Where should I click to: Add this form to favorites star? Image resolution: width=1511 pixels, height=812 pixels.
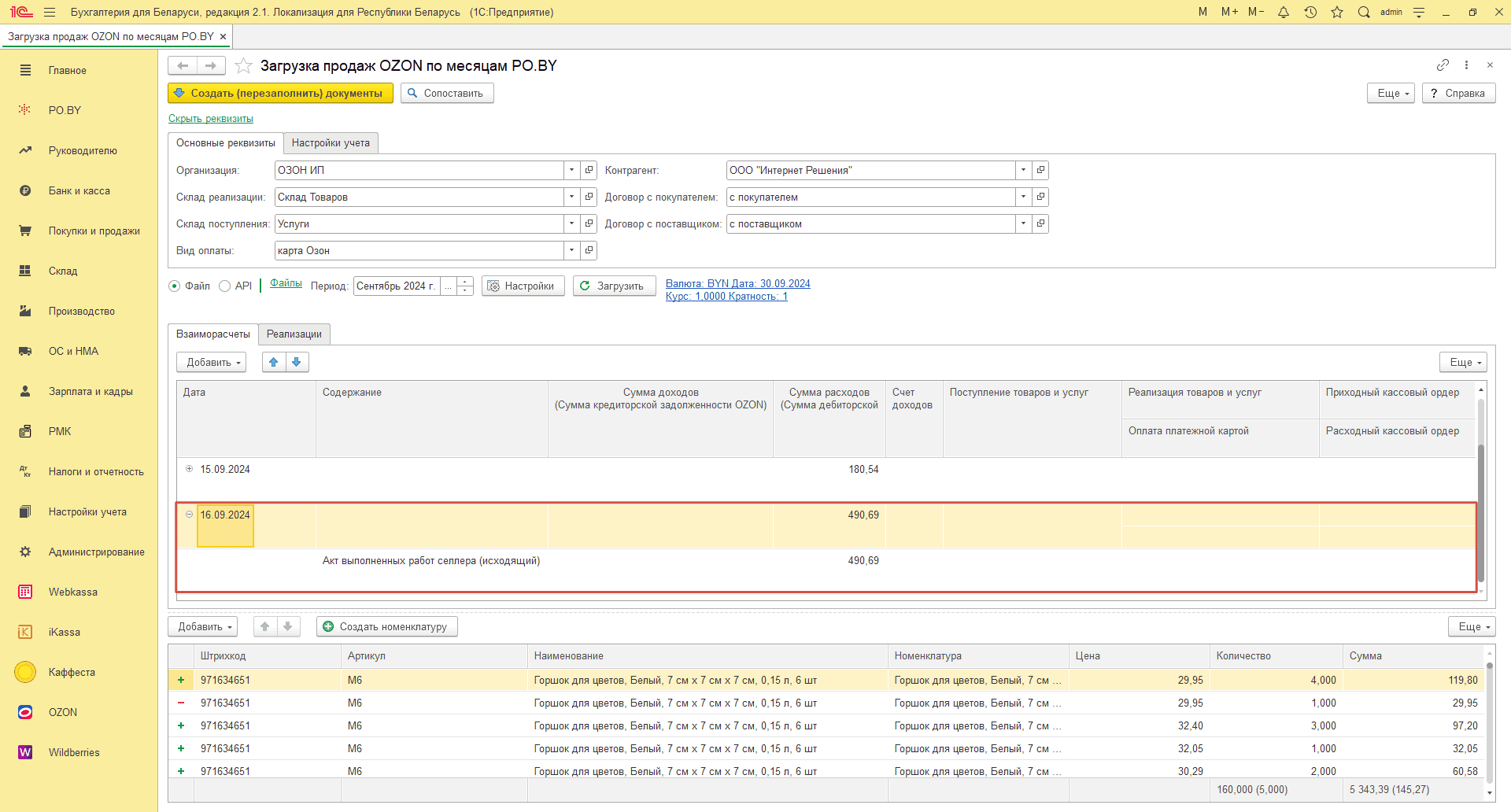click(244, 65)
